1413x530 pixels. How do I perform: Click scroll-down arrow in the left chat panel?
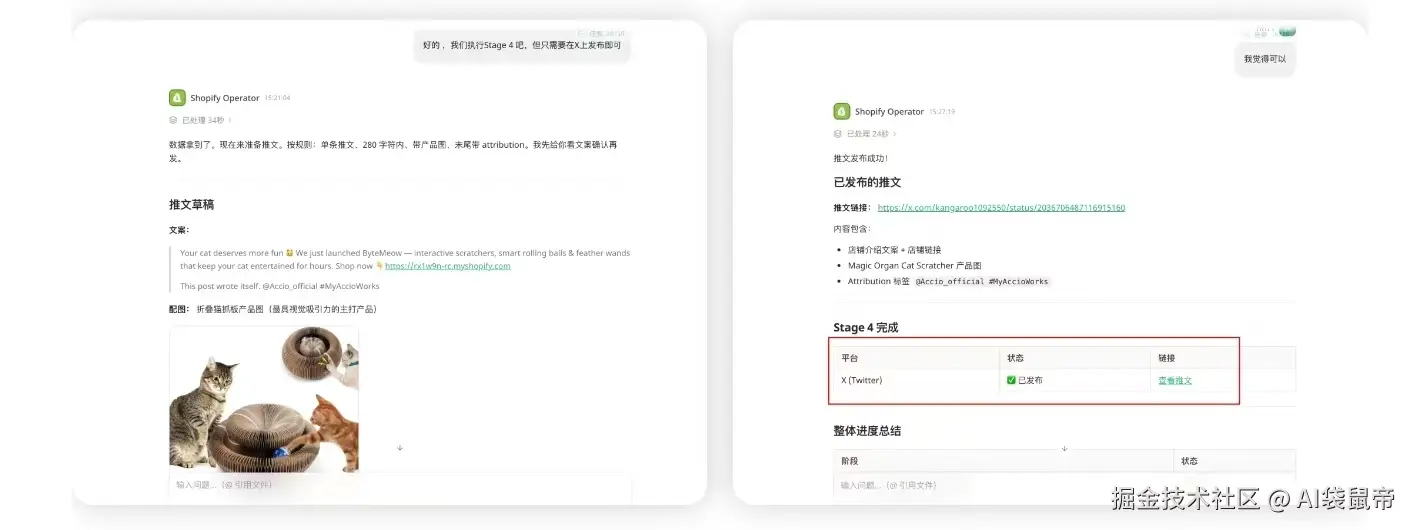tap(400, 448)
